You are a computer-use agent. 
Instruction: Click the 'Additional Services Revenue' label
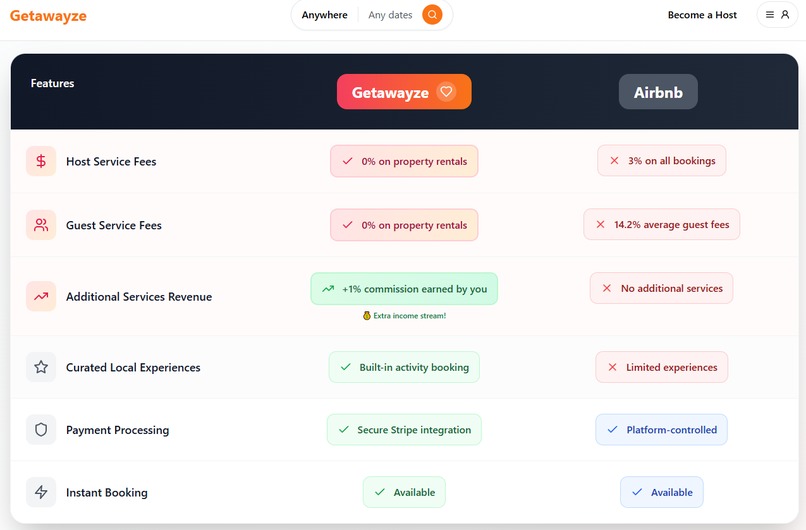tap(139, 297)
